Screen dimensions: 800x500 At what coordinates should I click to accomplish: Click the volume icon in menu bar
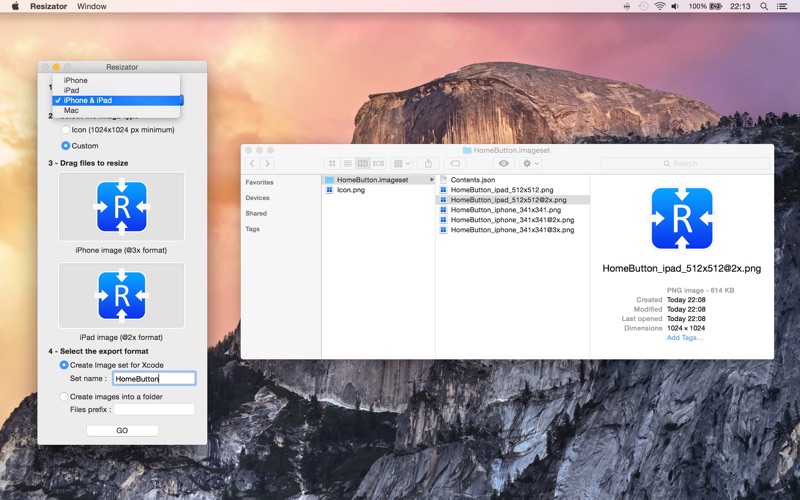tap(675, 6)
